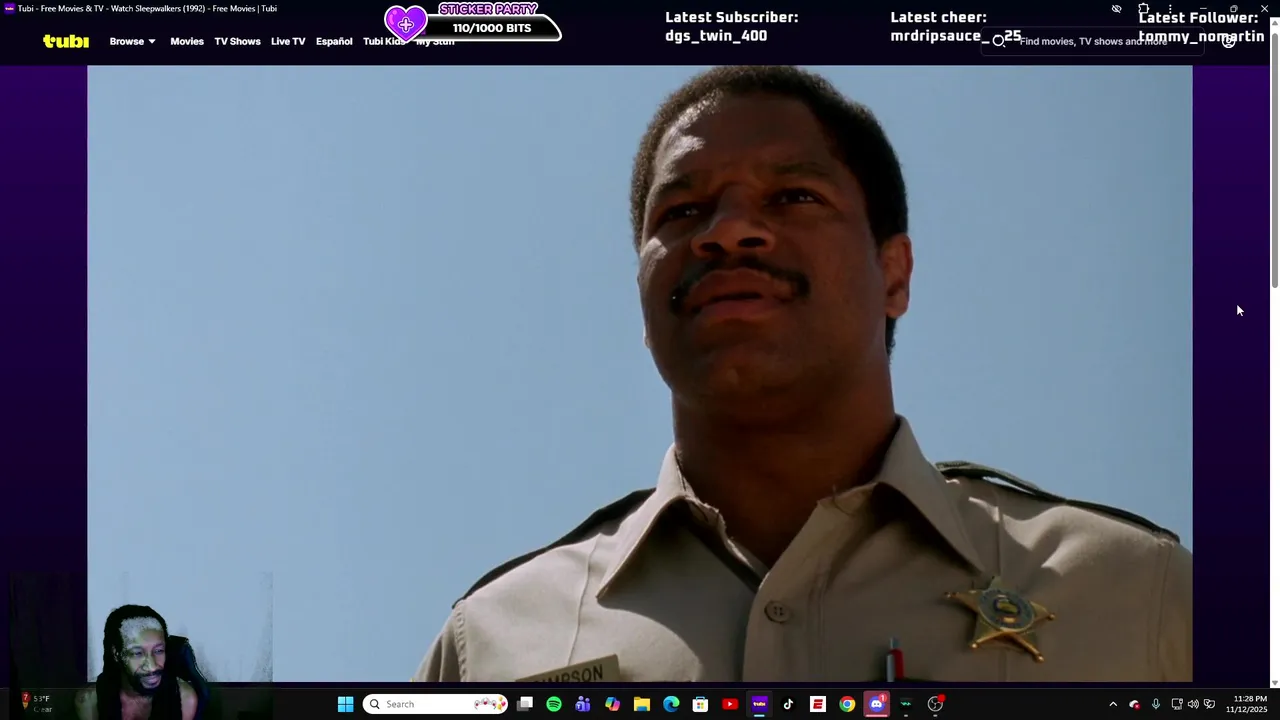Open the last taskbar app with red dot
1280x720 pixels.
tap(935, 704)
